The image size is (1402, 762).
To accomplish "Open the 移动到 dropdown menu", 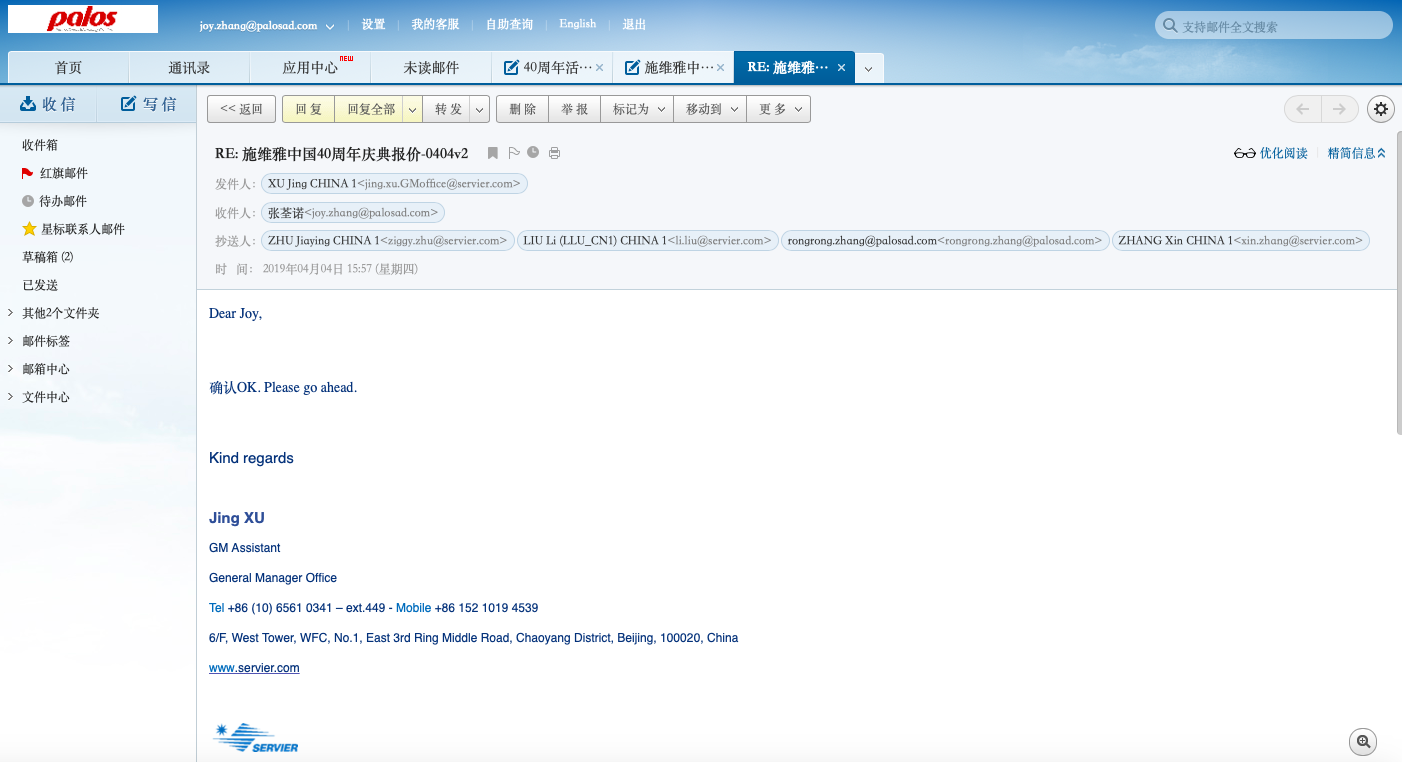I will click(x=710, y=109).
